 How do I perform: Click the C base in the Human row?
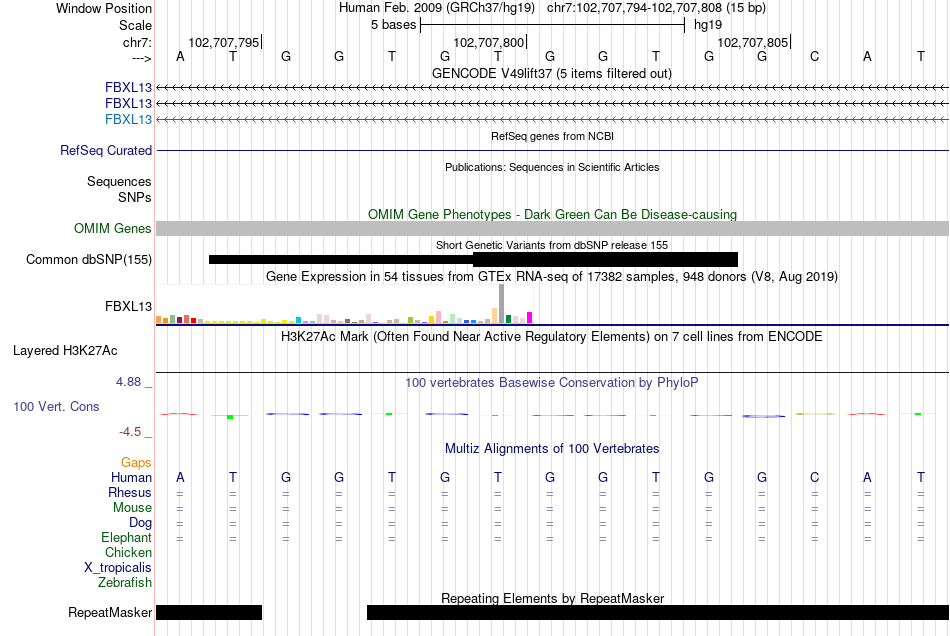815,478
